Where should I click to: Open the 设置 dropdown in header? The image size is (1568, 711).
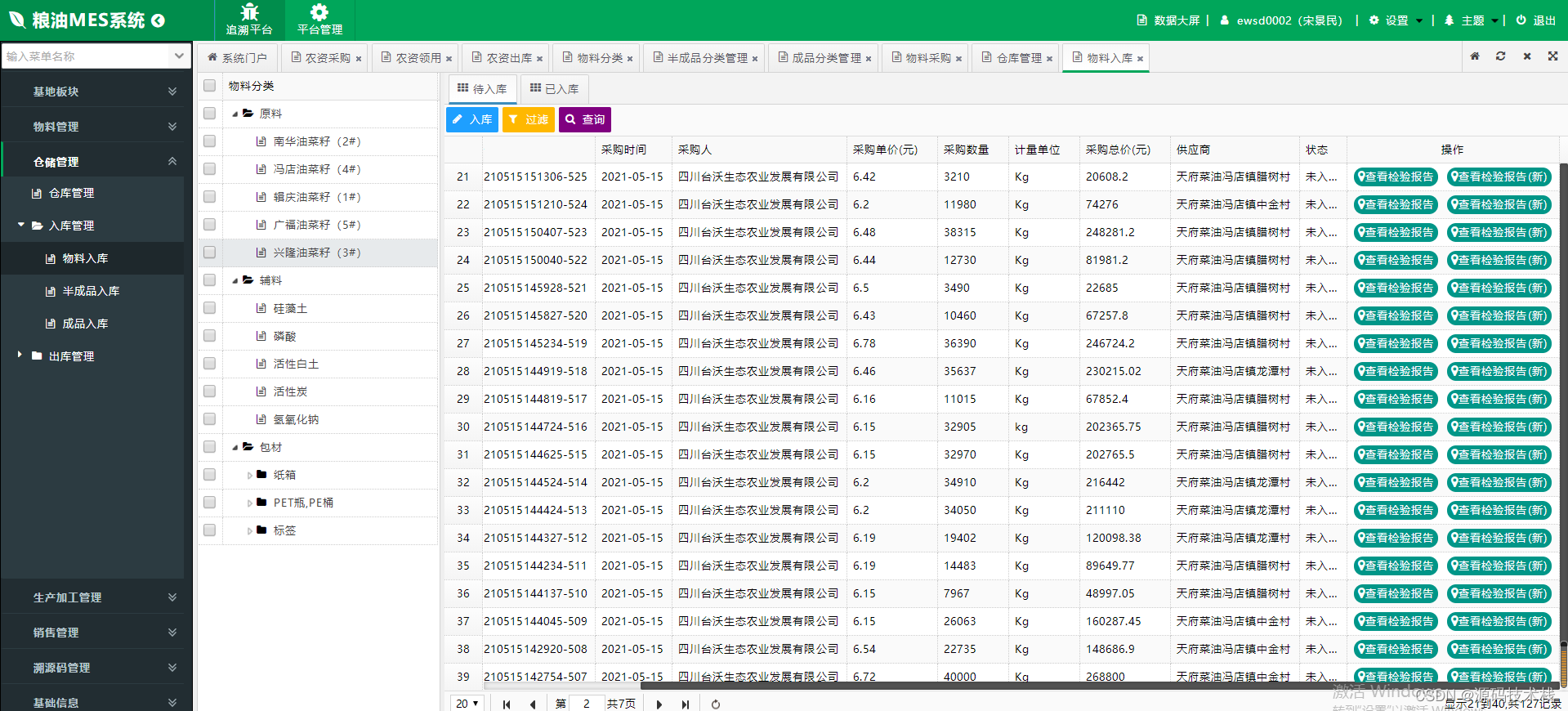tap(1396, 20)
